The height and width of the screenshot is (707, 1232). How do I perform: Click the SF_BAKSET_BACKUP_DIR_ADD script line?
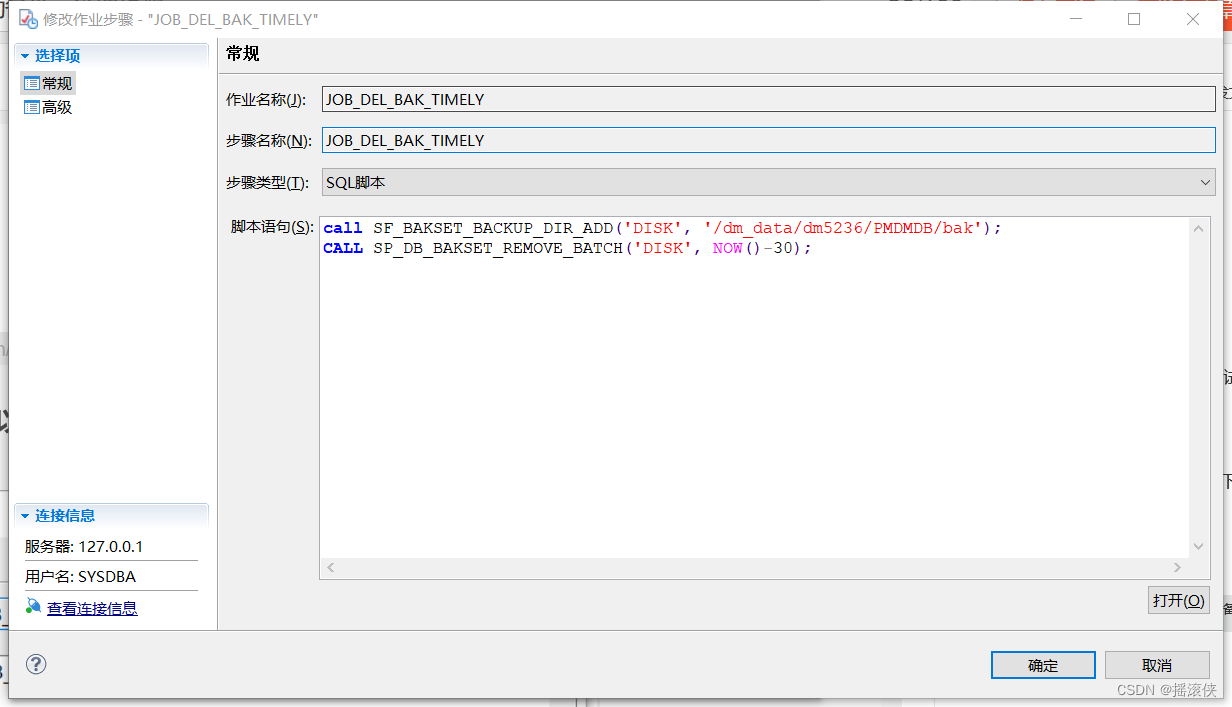point(662,228)
